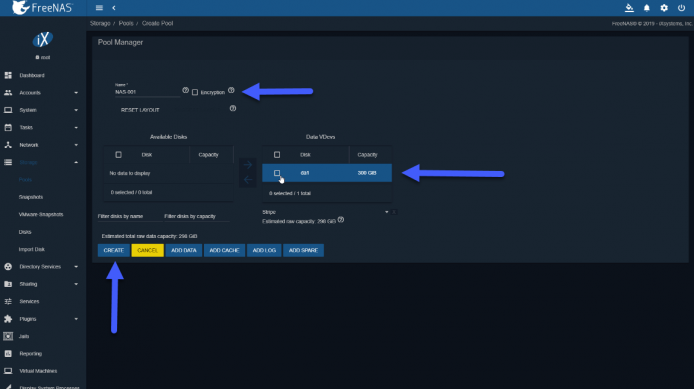Collapse sidebar with the back chevron
This screenshot has width=694, height=389.
click(114, 8)
